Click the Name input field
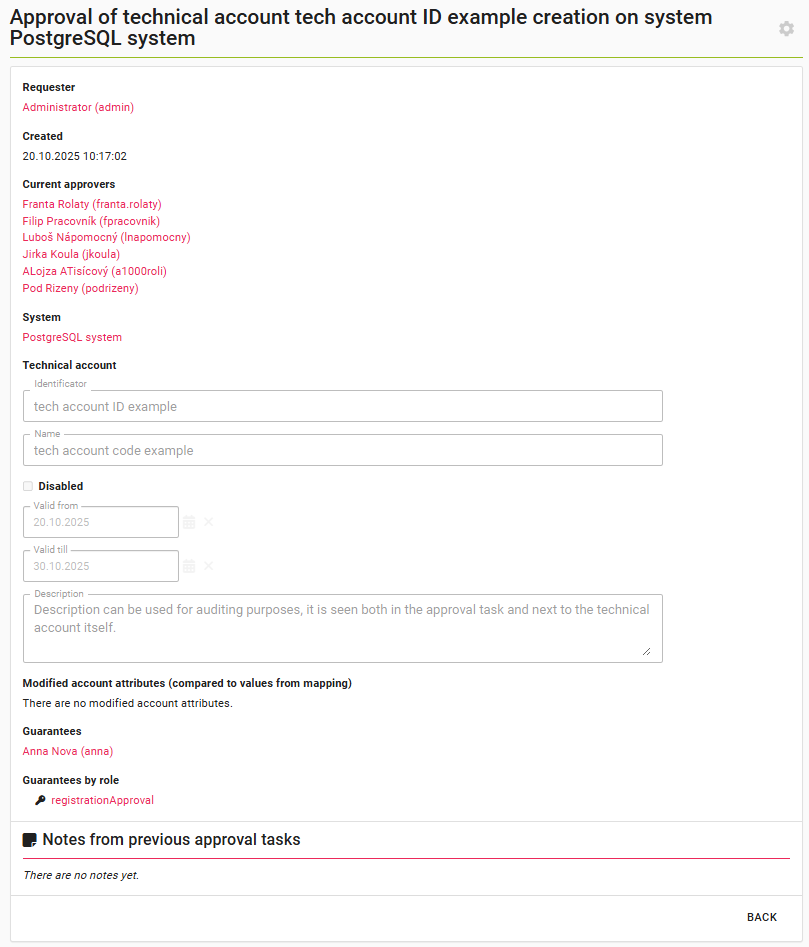 pos(342,450)
